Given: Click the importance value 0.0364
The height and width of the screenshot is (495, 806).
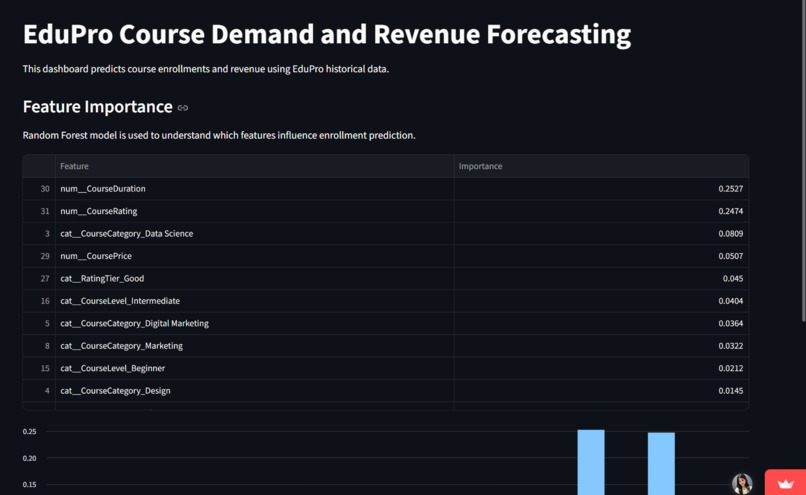Looking at the screenshot, I should point(730,323).
